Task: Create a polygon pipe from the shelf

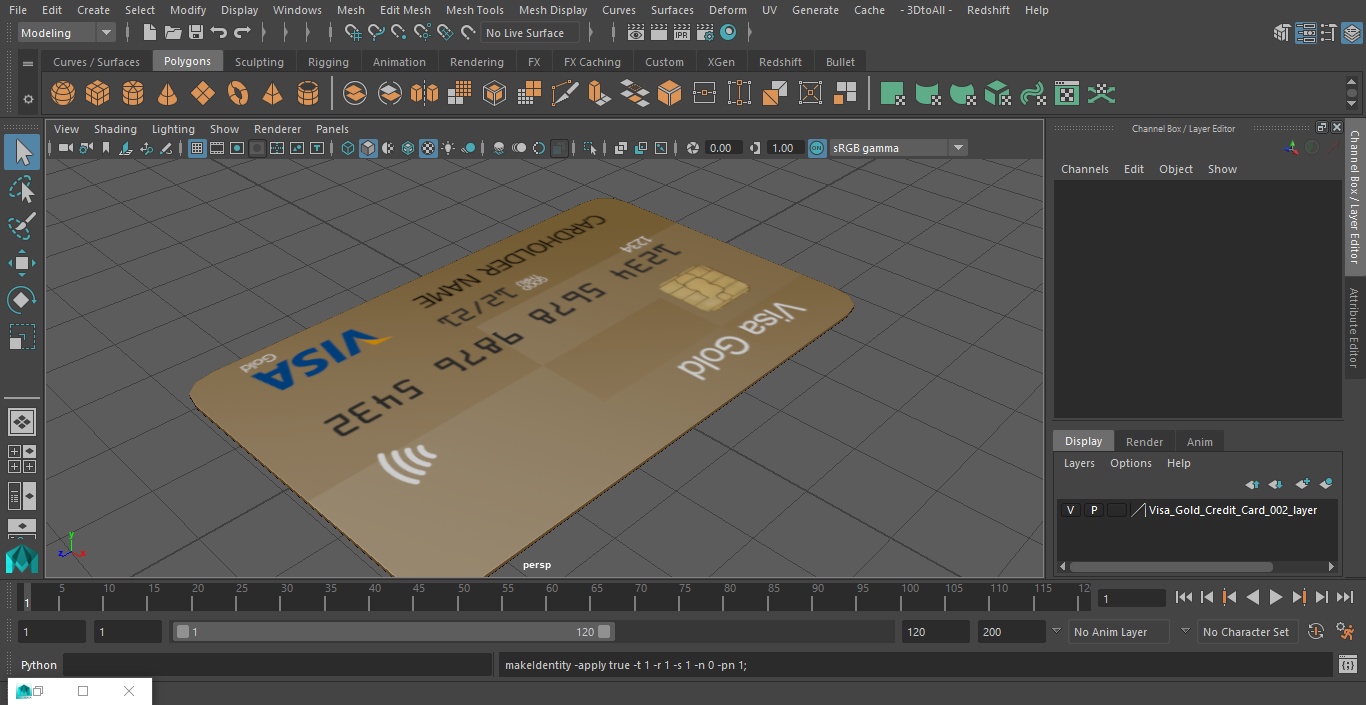Action: (308, 94)
